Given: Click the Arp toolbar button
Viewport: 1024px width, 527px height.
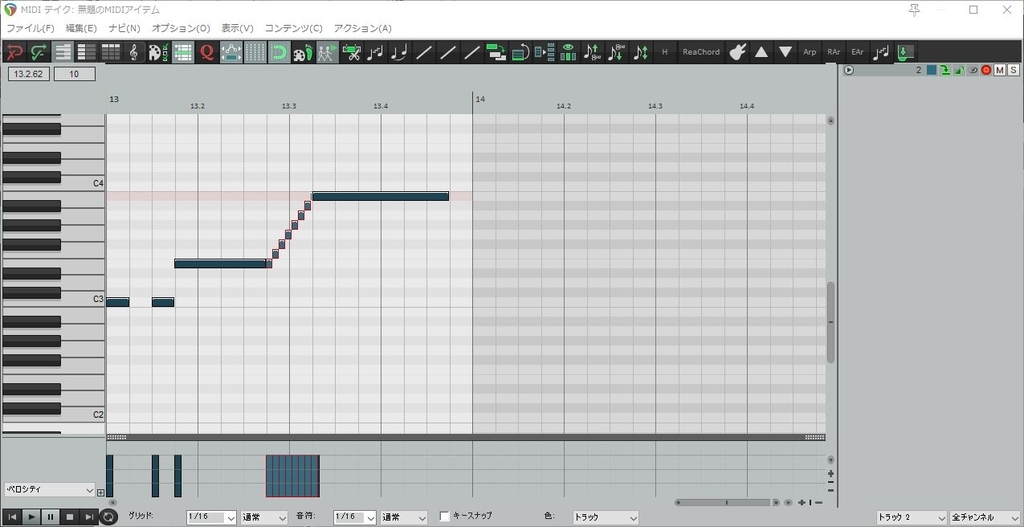Looking at the screenshot, I should tap(810, 52).
